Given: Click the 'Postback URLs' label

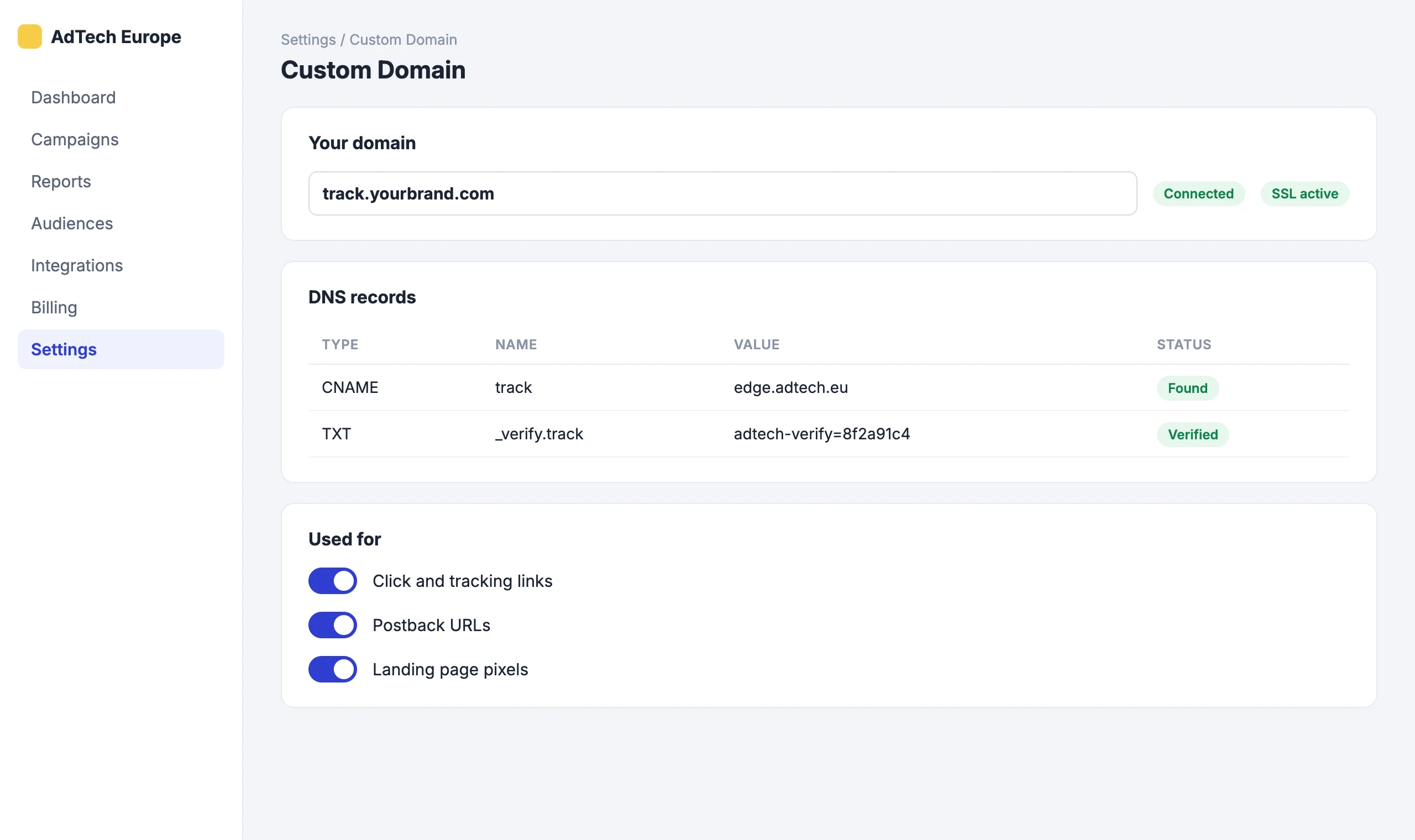Looking at the screenshot, I should [x=431, y=626].
